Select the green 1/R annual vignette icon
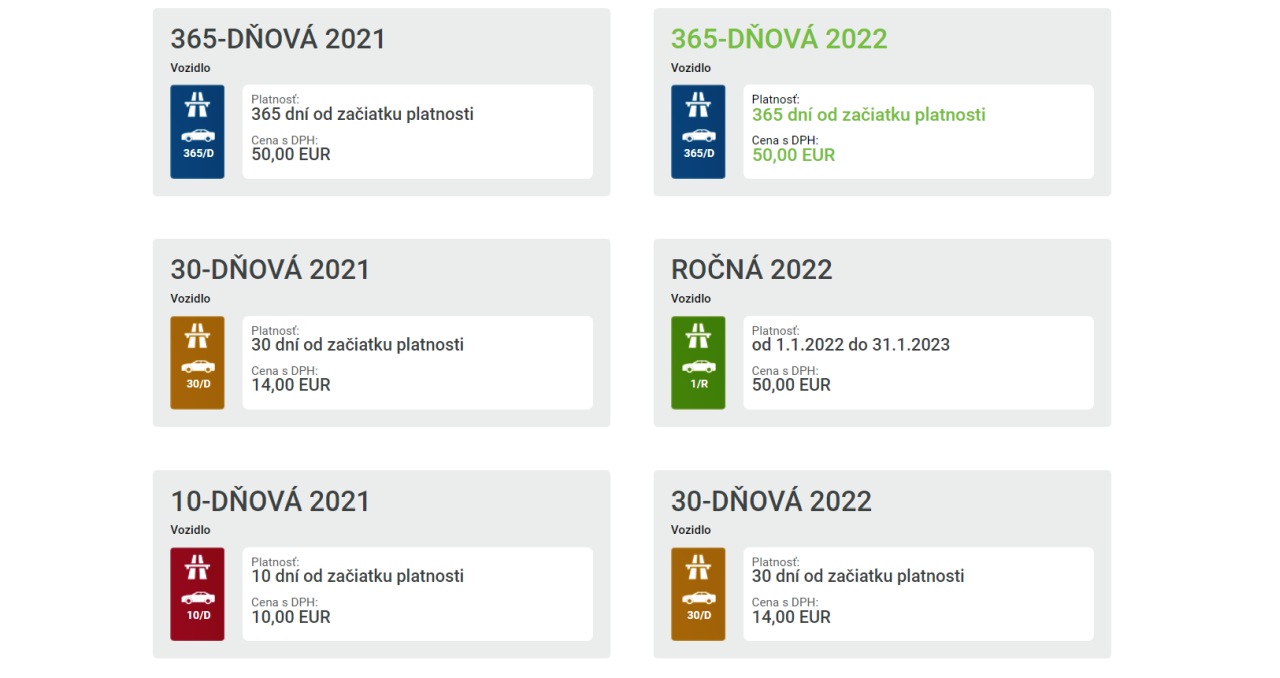The height and width of the screenshot is (678, 1280). (x=698, y=363)
